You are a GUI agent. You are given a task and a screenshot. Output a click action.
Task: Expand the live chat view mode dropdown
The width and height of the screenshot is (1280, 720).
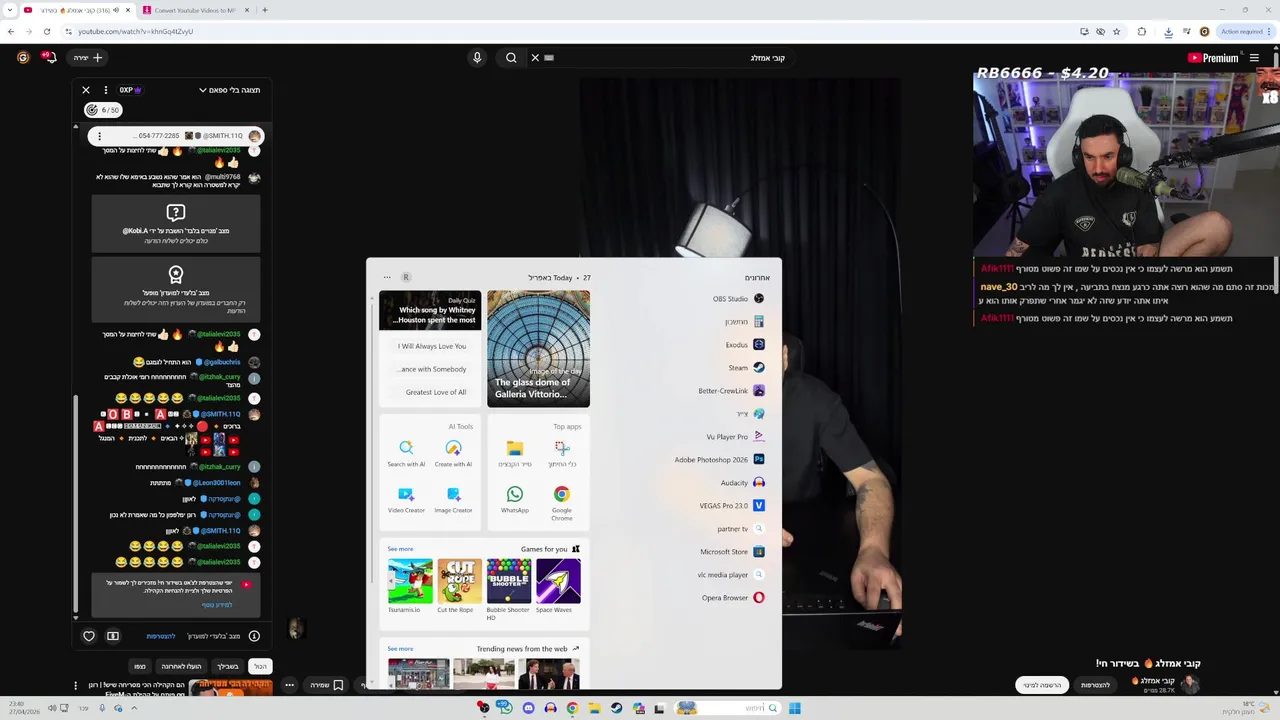(x=229, y=90)
